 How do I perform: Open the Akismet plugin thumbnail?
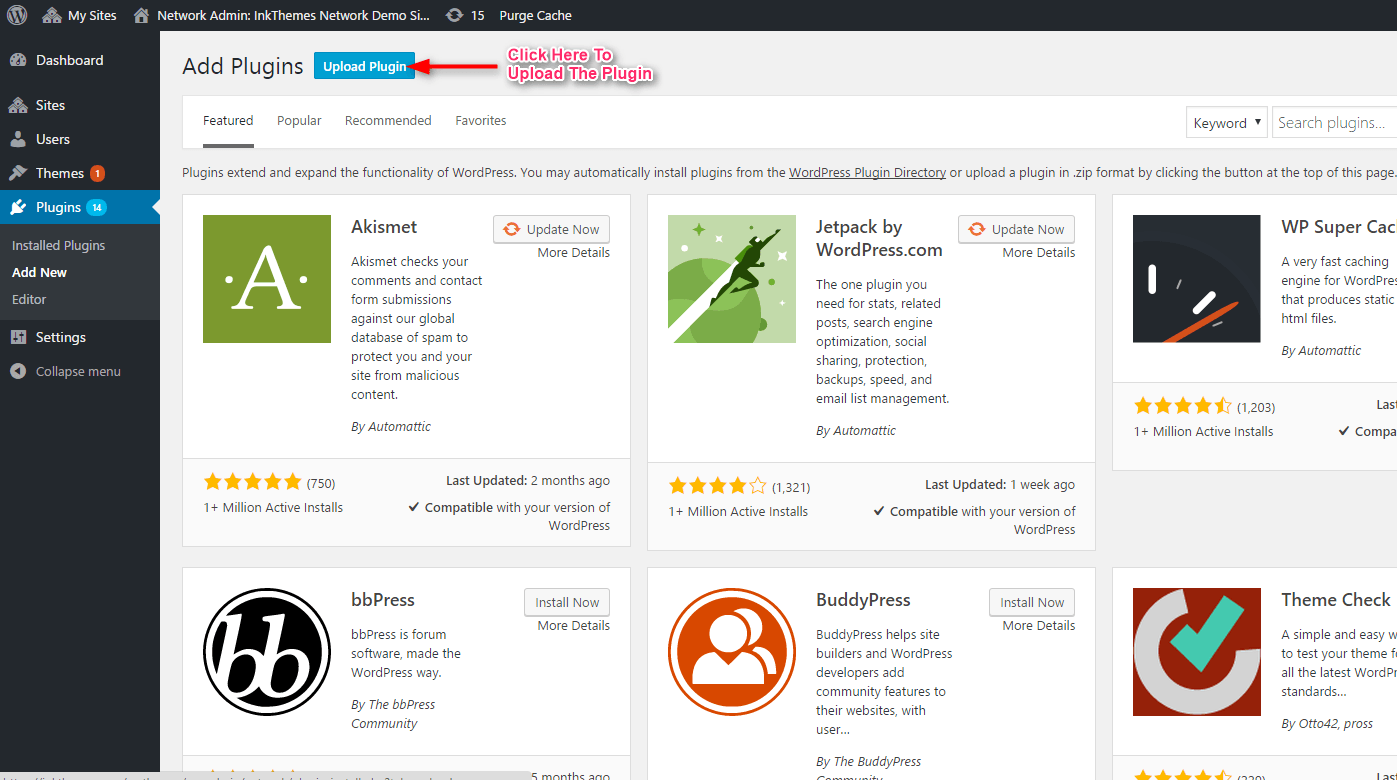tap(267, 279)
